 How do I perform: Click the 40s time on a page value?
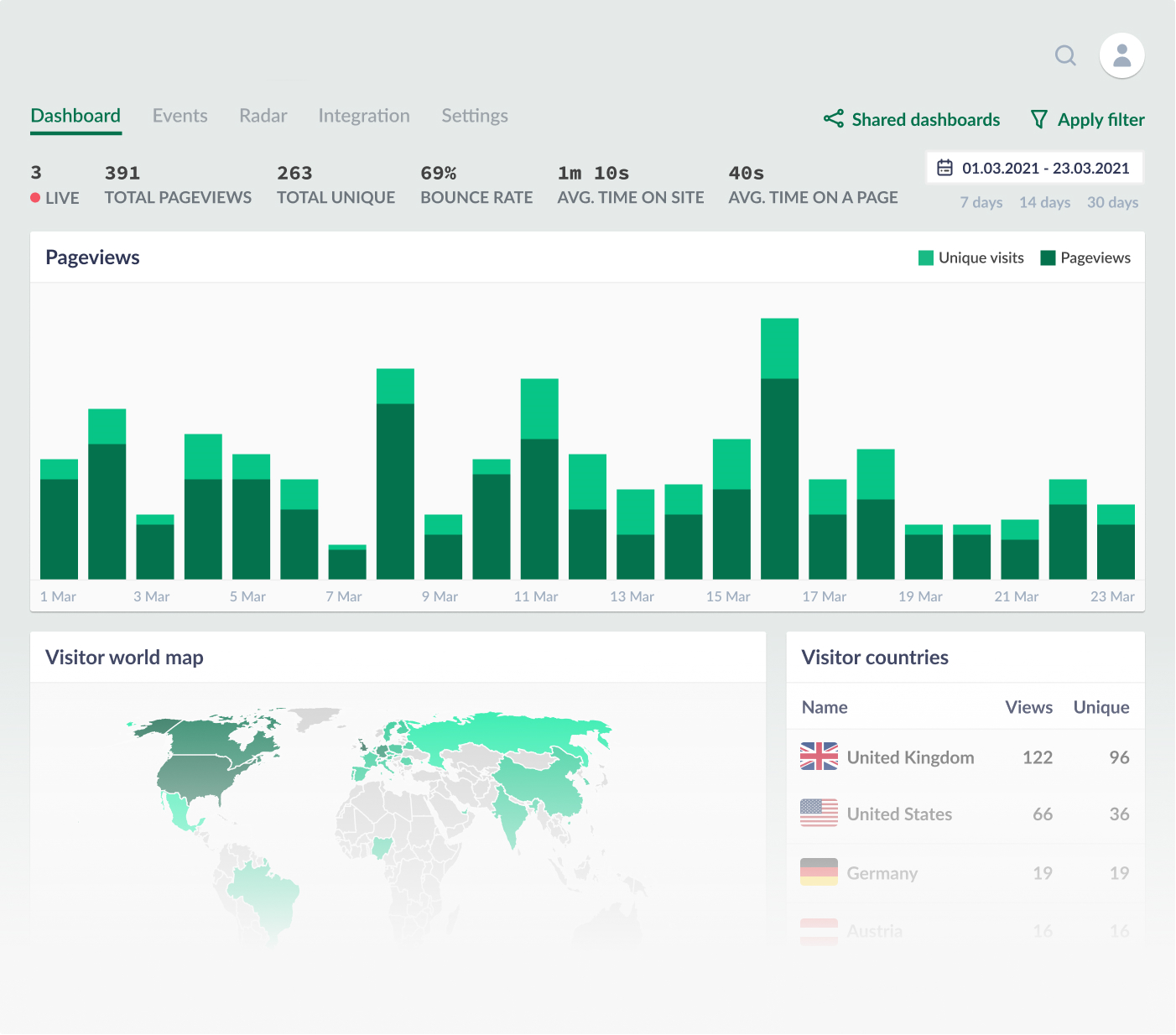point(747,173)
